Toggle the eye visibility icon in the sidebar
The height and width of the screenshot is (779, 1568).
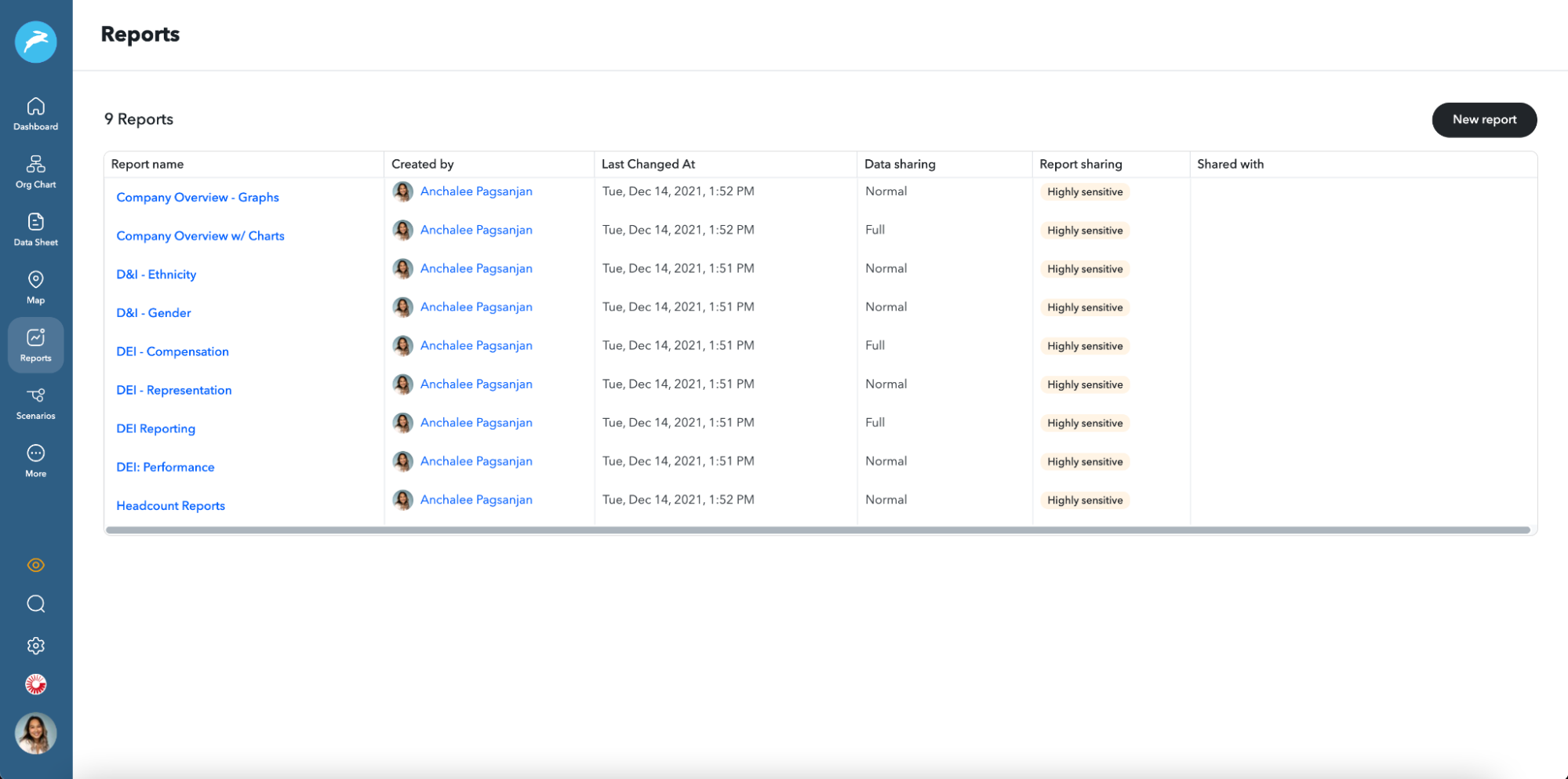click(x=35, y=565)
